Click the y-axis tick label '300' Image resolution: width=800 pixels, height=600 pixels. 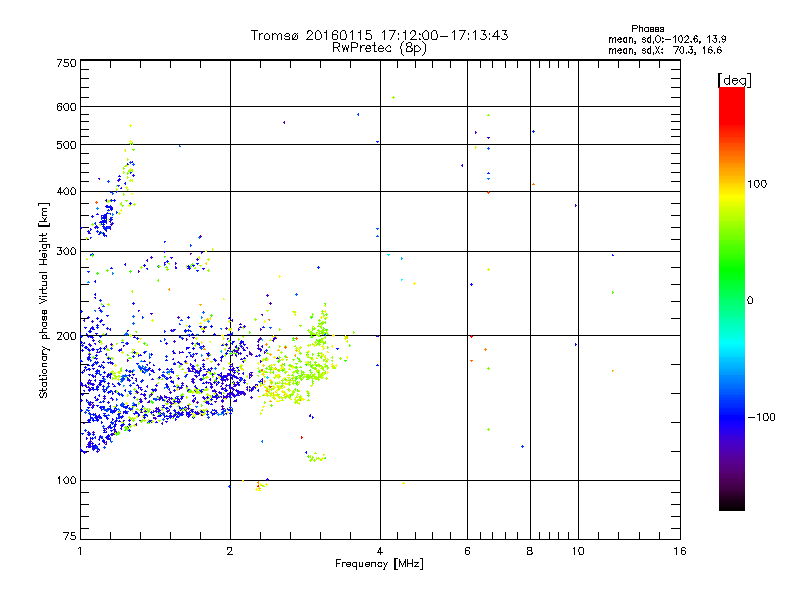point(67,252)
